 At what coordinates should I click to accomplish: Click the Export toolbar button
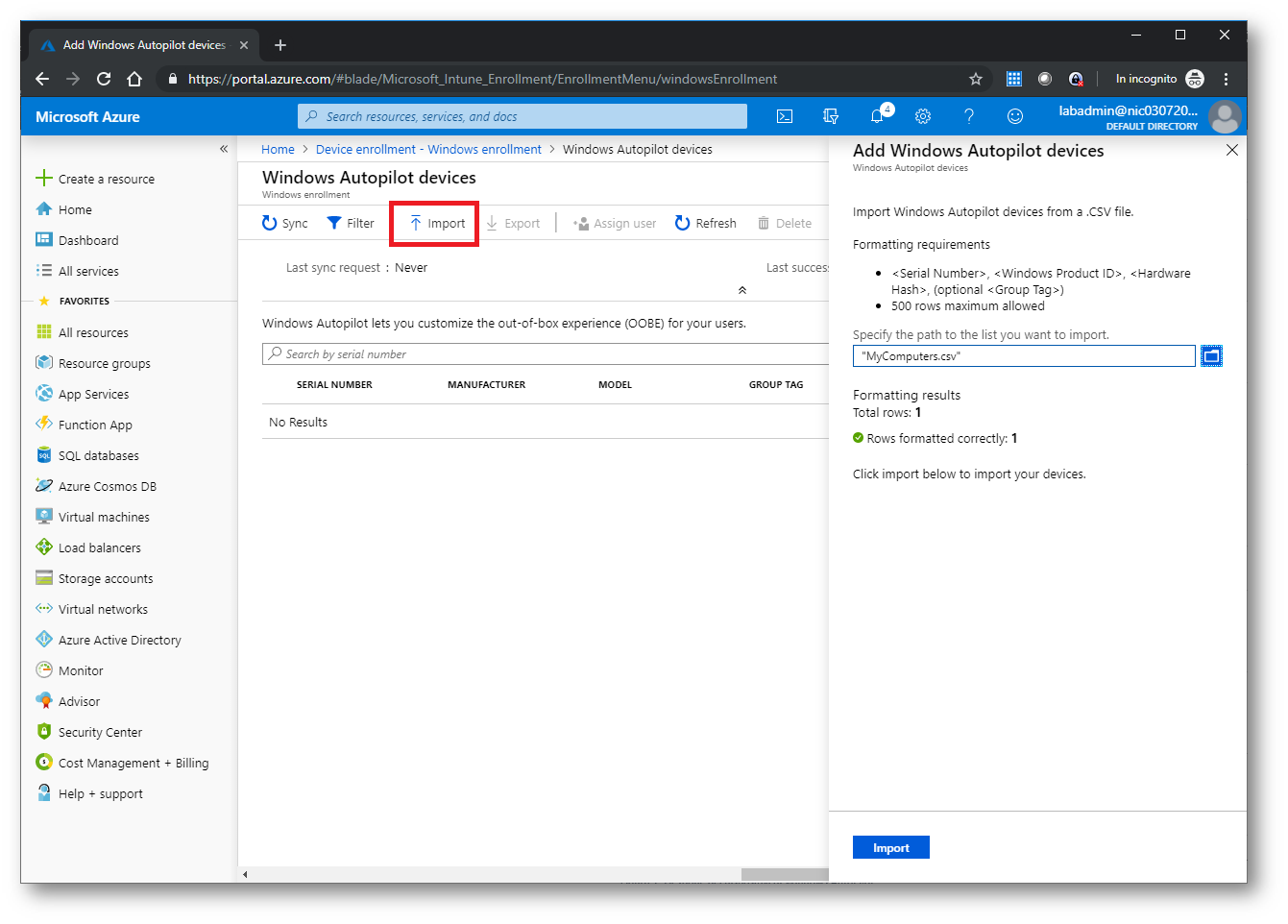[x=513, y=223]
